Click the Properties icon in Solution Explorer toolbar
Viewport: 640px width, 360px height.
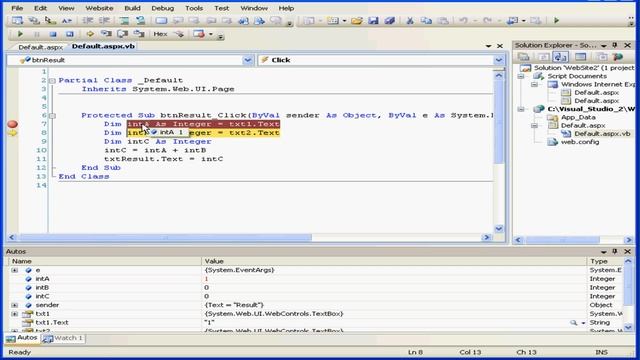point(524,57)
